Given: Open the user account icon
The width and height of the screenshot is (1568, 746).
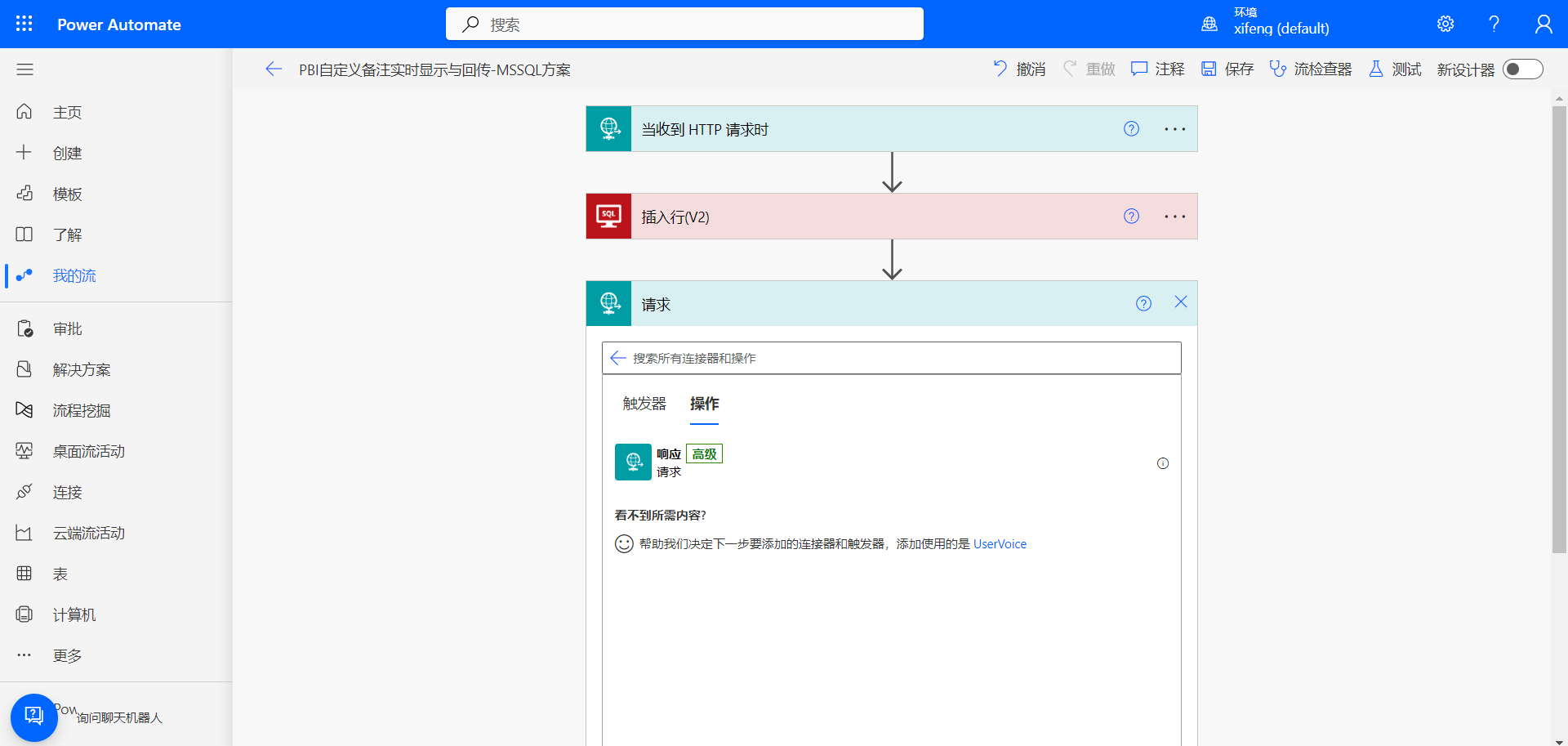Looking at the screenshot, I should [1543, 24].
